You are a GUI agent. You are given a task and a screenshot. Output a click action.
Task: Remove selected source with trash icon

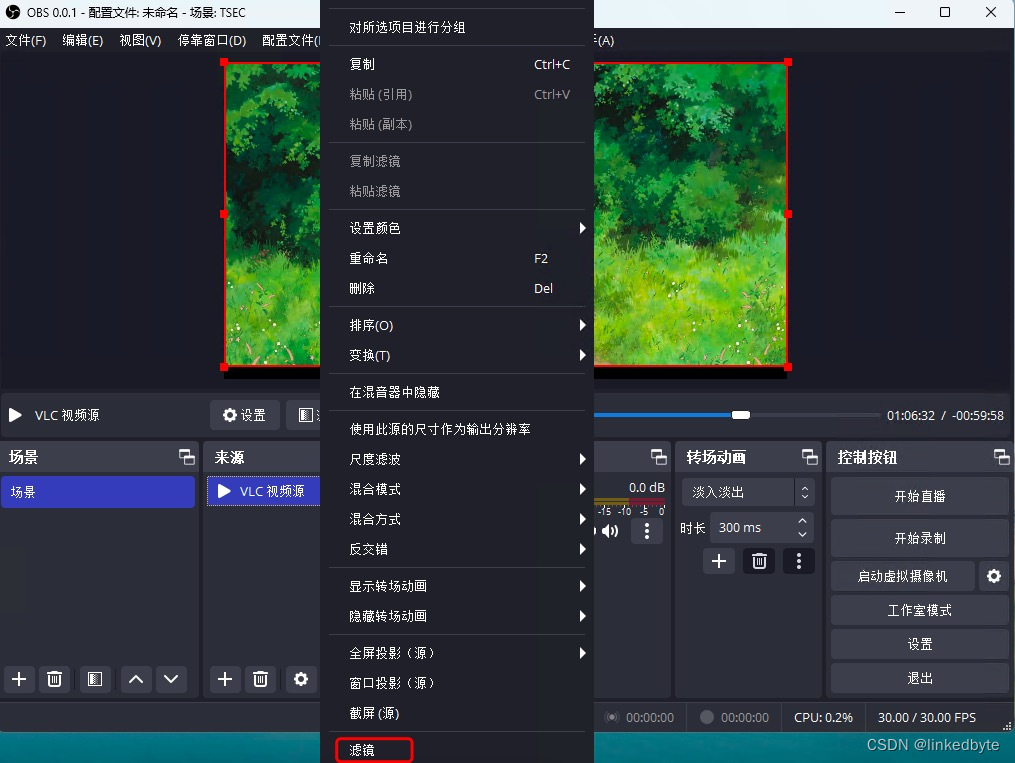tap(260, 679)
